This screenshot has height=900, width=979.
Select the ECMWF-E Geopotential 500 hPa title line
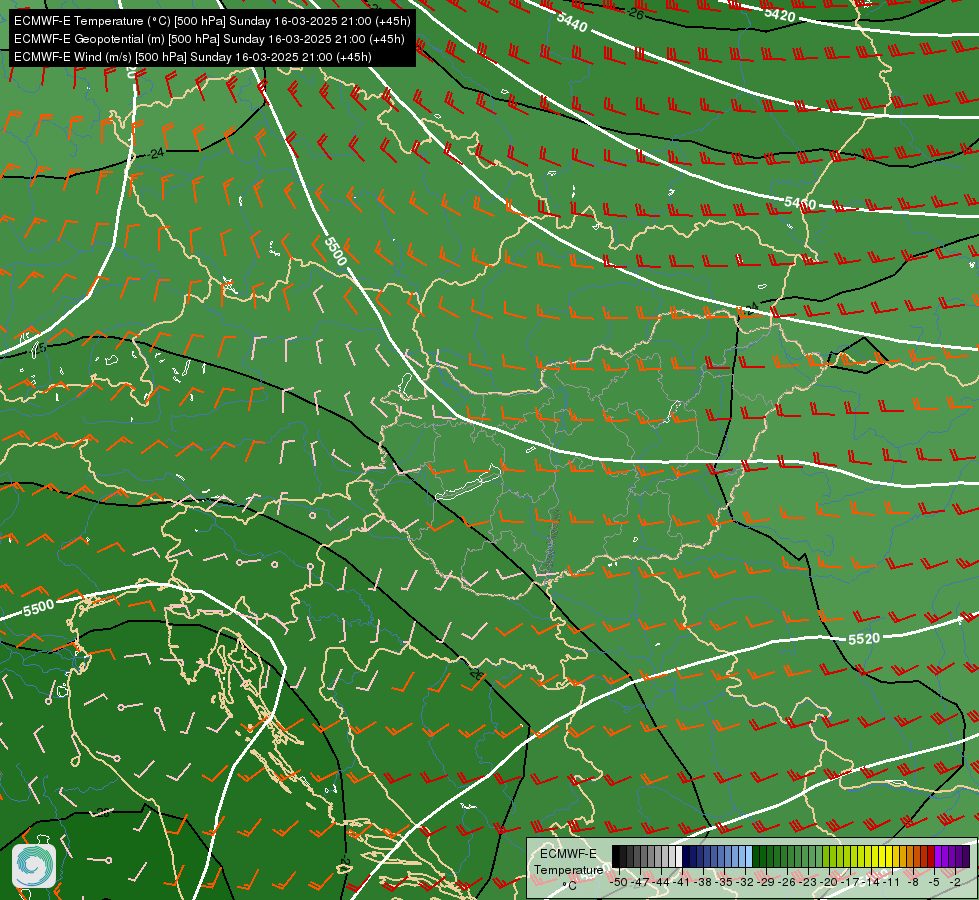tap(209, 39)
